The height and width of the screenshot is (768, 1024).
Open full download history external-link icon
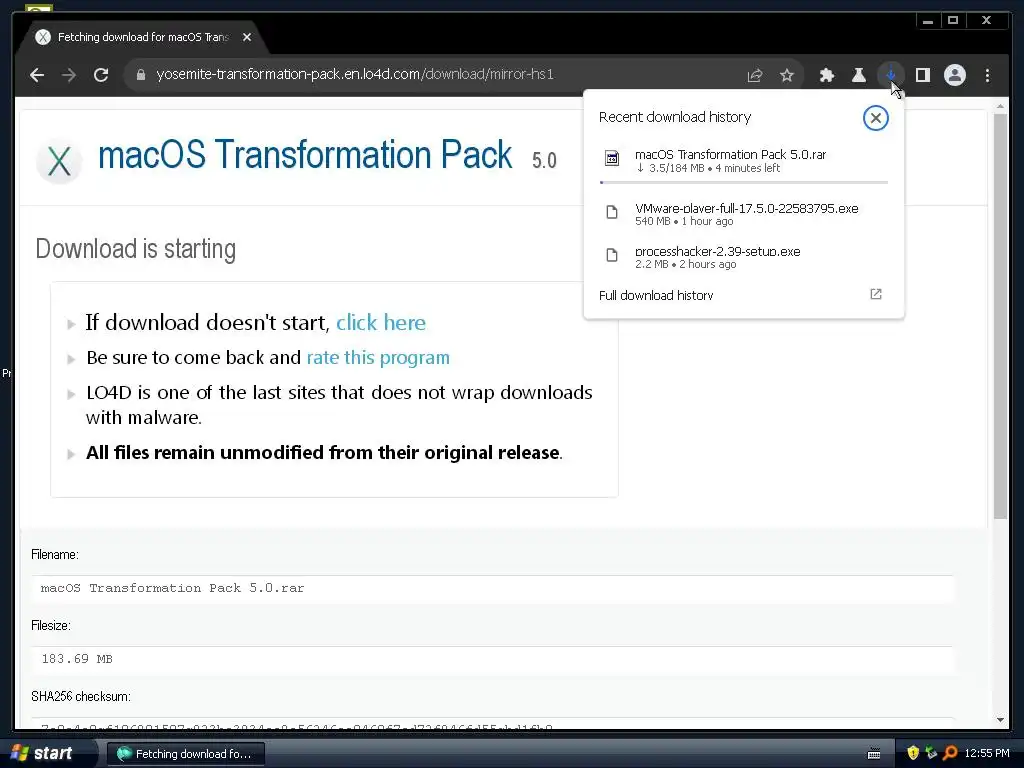click(x=876, y=294)
